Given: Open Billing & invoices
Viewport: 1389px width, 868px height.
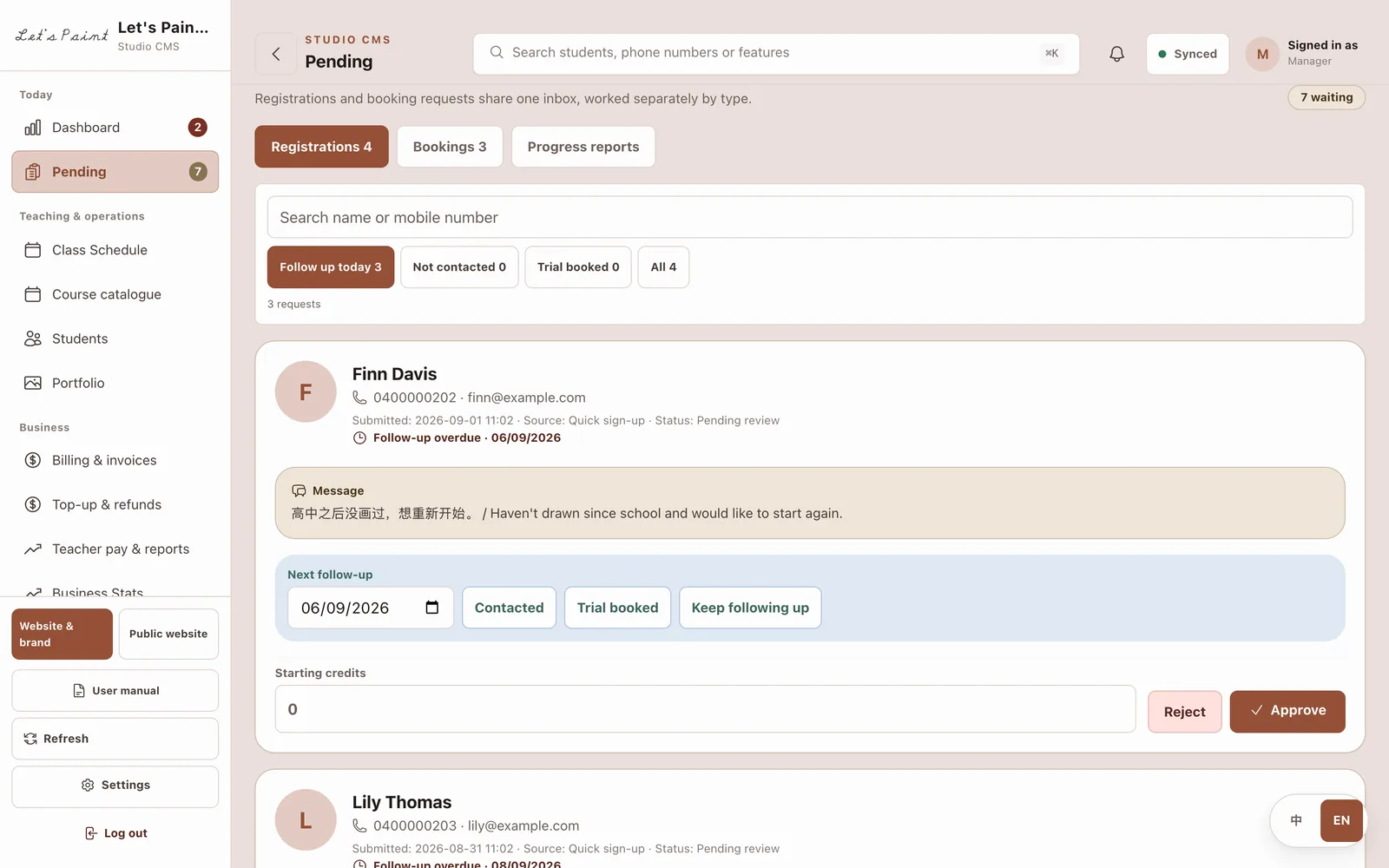Looking at the screenshot, I should click(115, 460).
